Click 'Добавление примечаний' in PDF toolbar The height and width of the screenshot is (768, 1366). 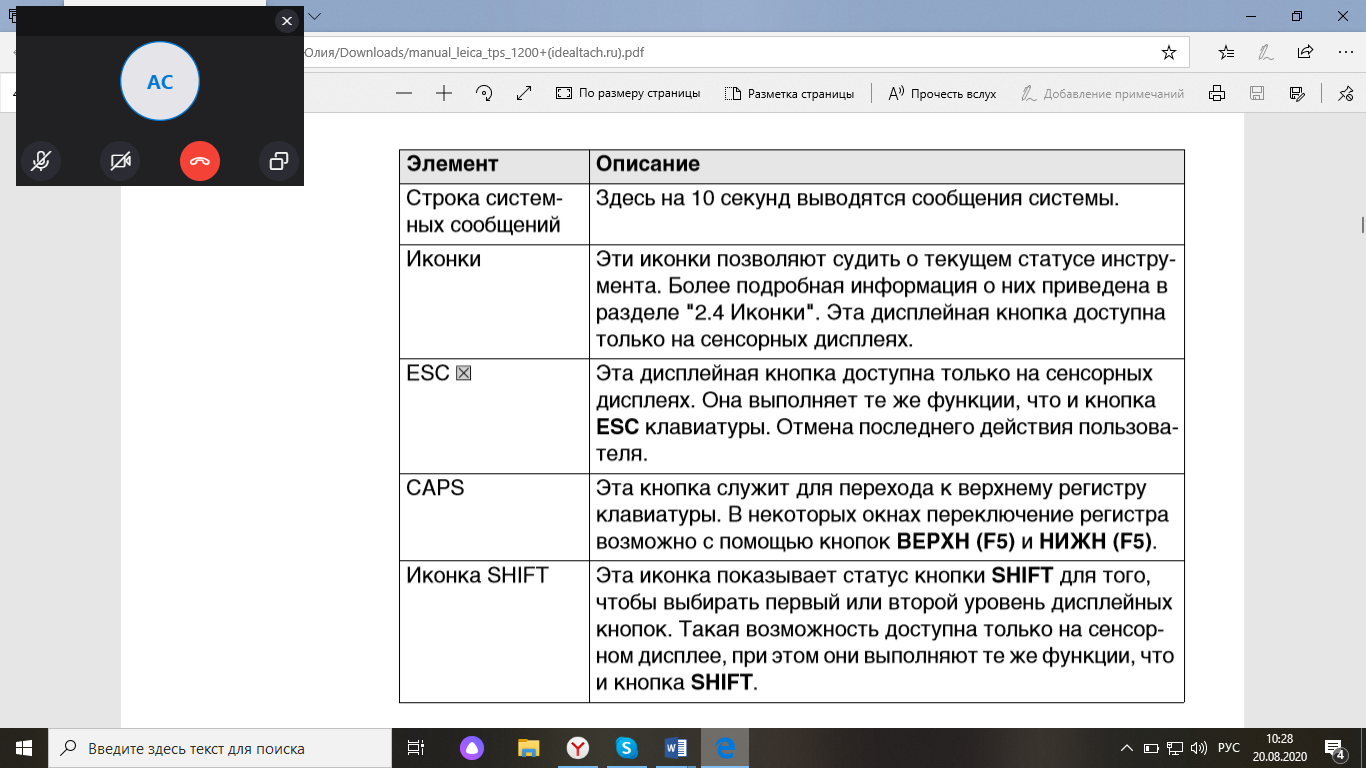click(x=1102, y=93)
